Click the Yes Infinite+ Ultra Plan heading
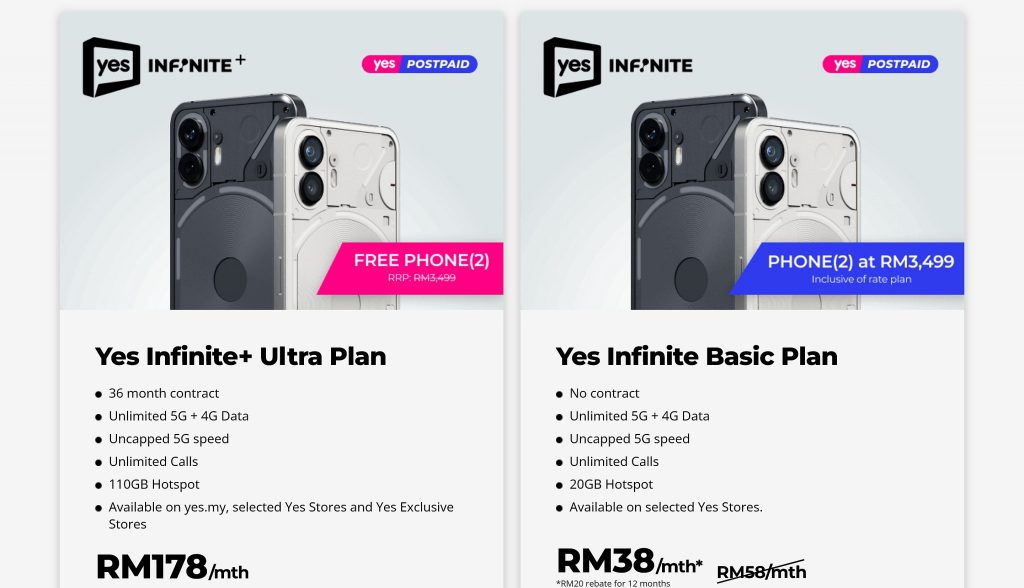Screen dimensions: 1024x588 coord(241,357)
